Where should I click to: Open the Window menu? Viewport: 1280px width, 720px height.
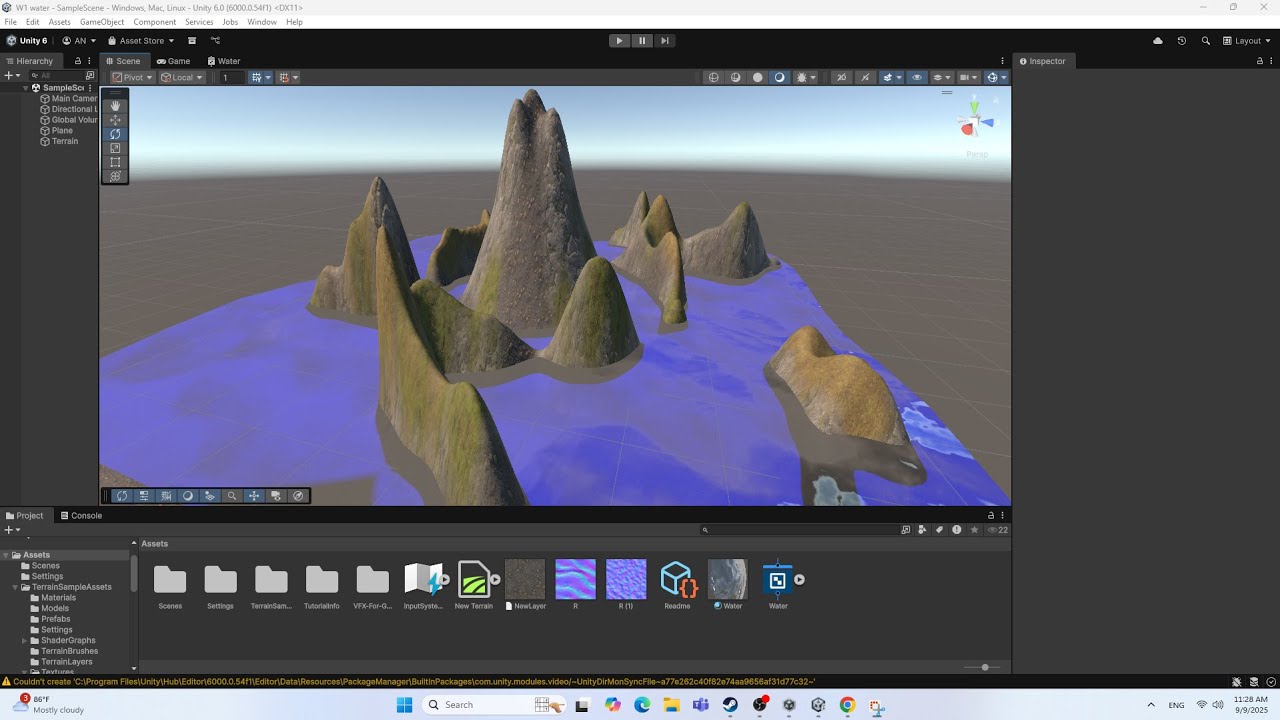pyautogui.click(x=262, y=22)
